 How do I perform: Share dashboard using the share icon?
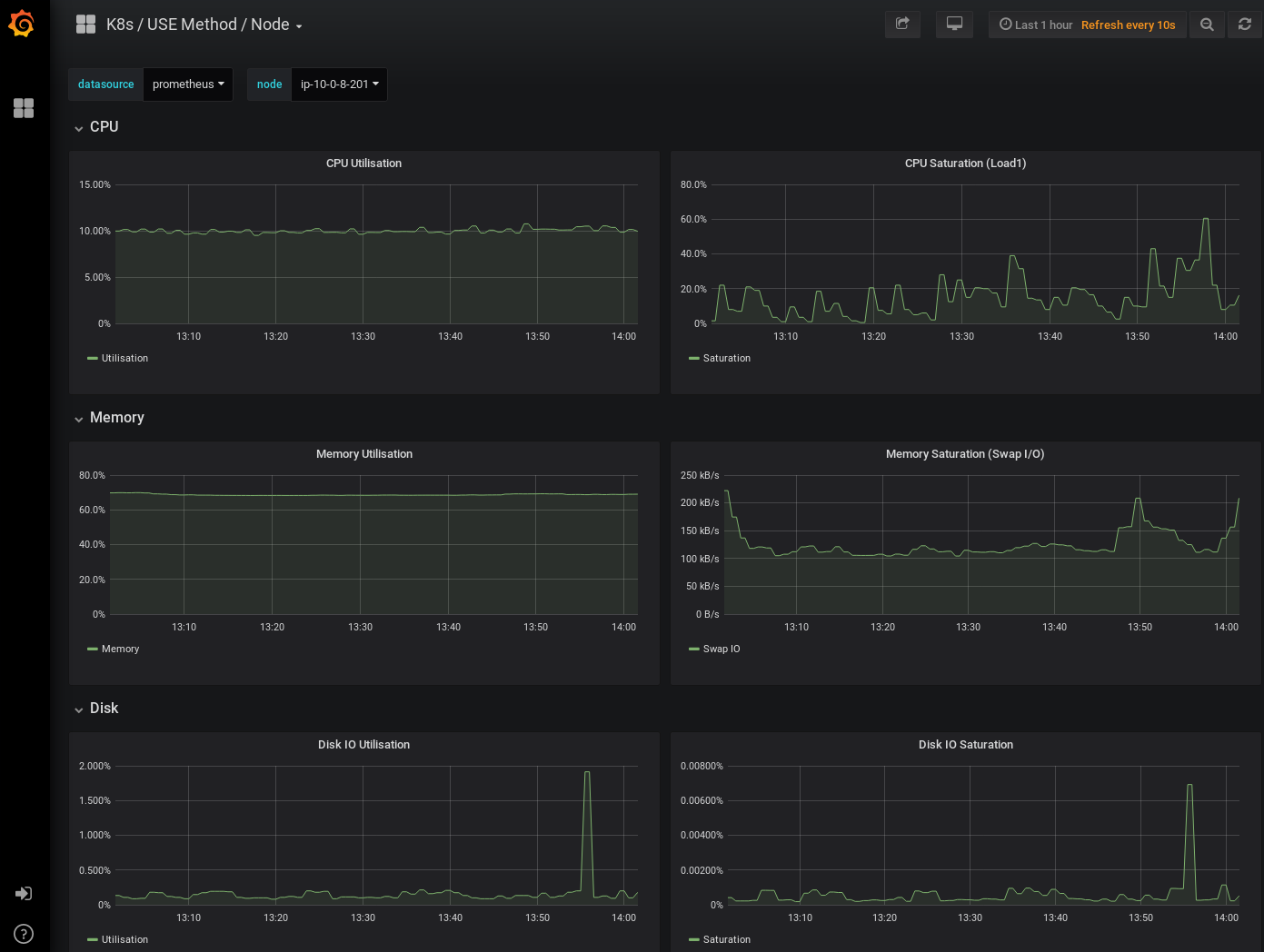point(902,25)
